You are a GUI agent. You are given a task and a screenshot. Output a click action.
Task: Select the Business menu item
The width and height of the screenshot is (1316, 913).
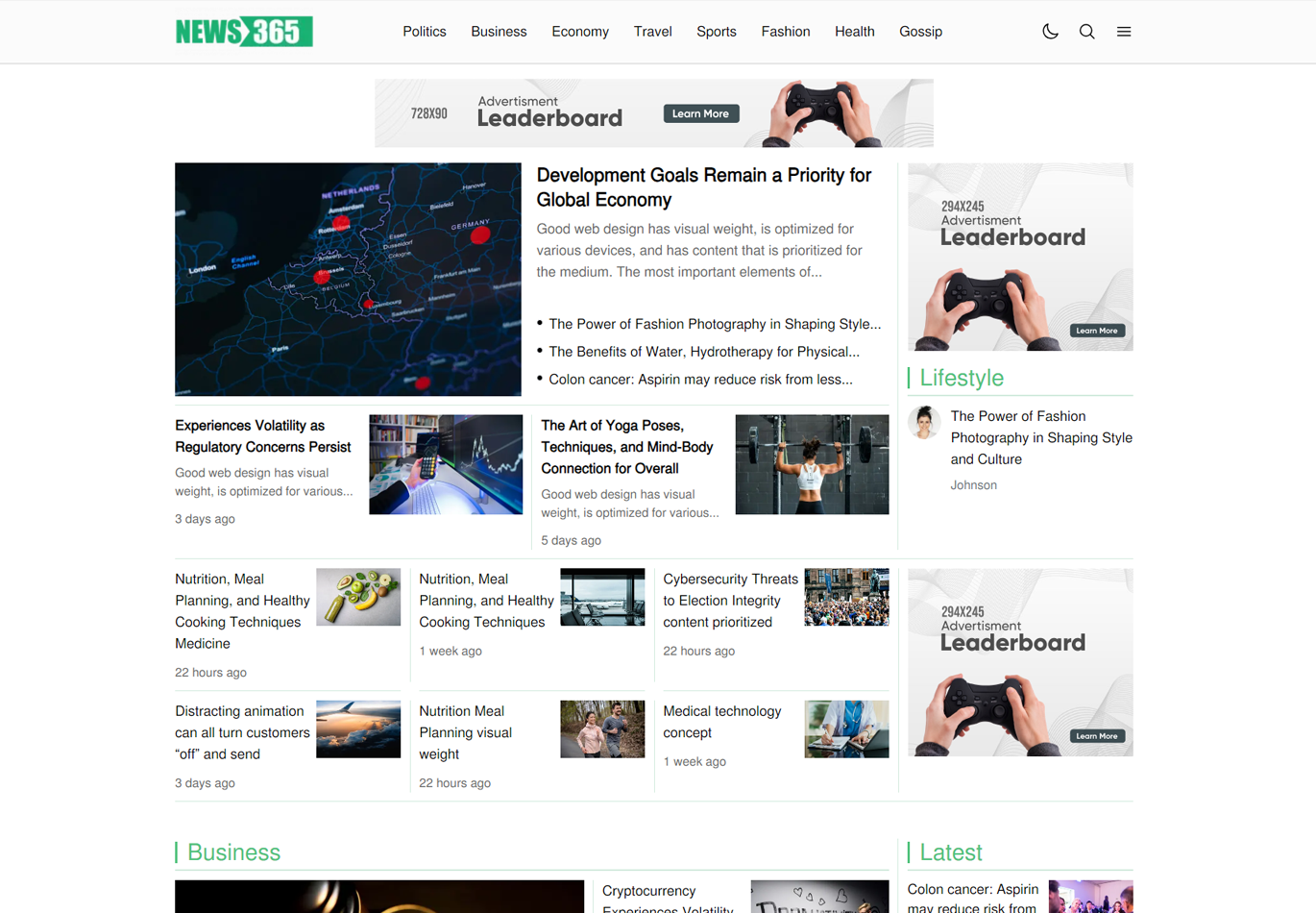[x=499, y=31]
